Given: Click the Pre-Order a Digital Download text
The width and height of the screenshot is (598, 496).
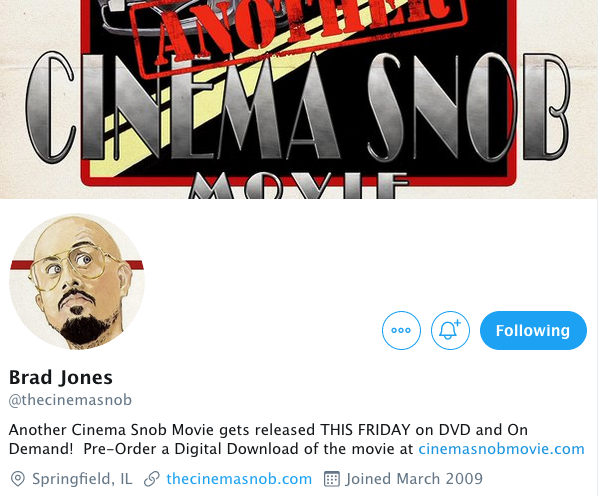Looking at the screenshot, I should 191,449.
